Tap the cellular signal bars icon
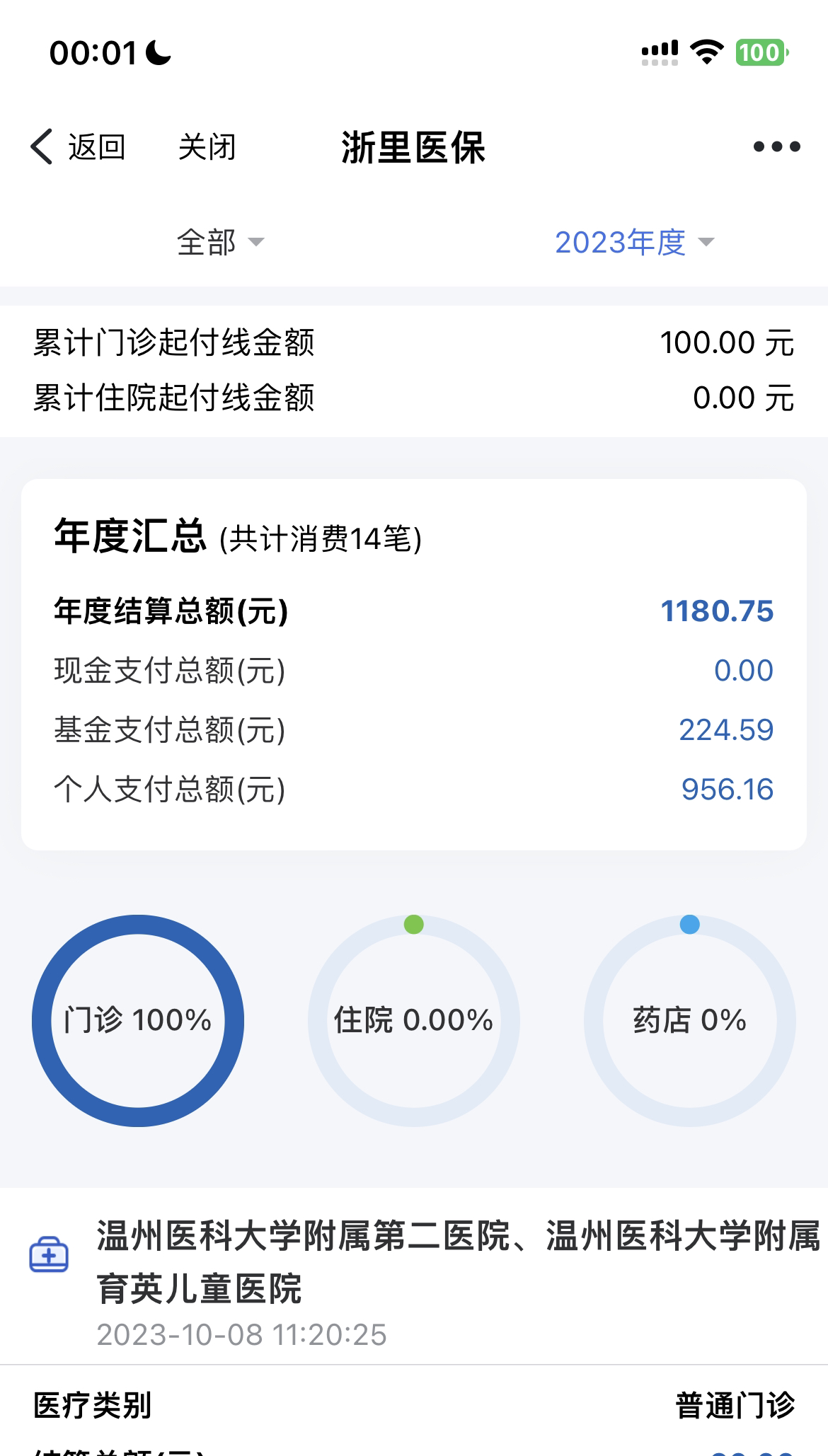 coord(659,52)
